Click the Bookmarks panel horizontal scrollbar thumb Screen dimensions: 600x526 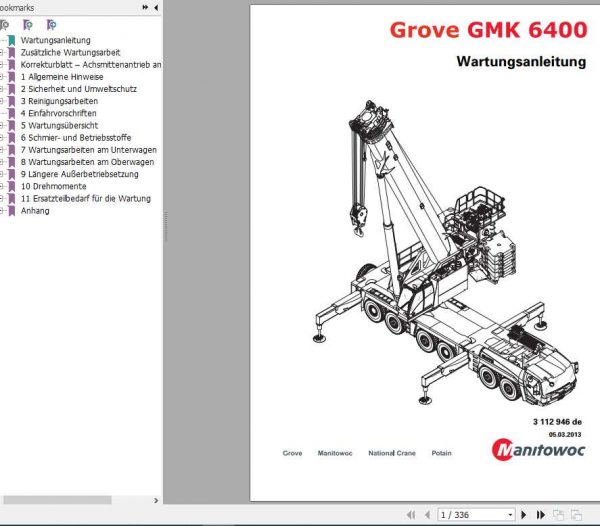[x=57, y=500]
